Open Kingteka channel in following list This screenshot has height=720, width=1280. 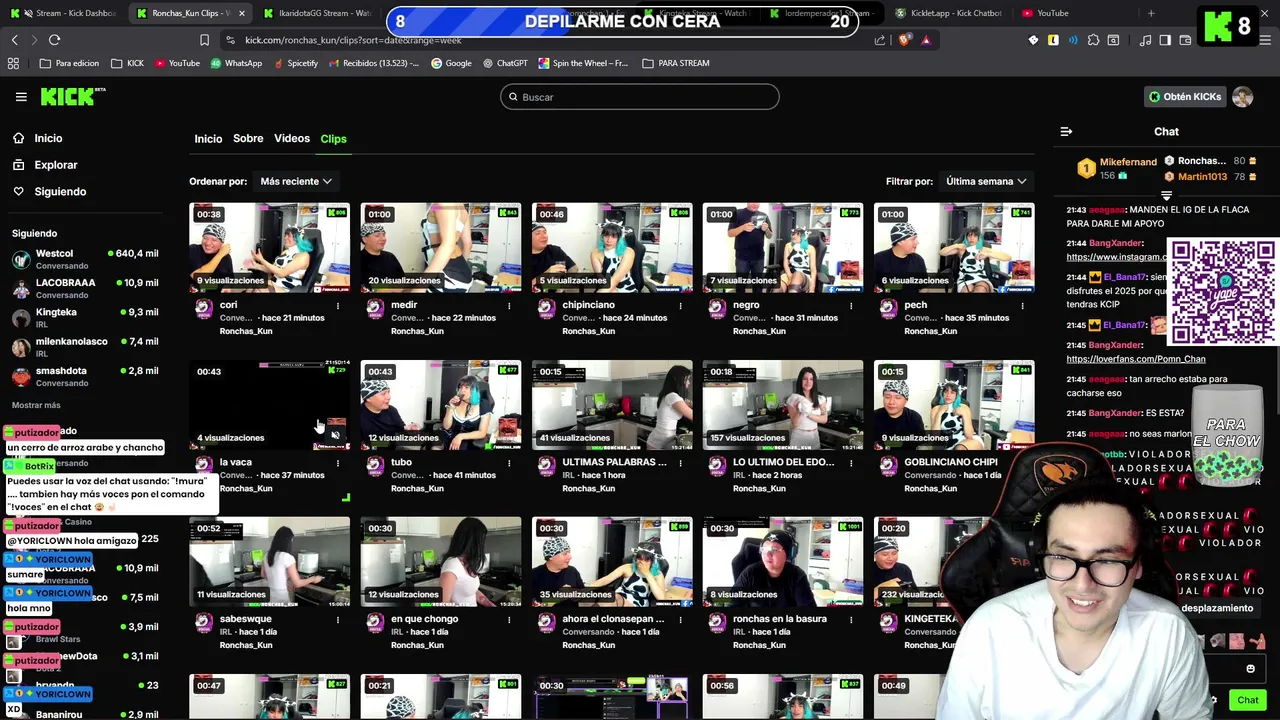[85, 317]
